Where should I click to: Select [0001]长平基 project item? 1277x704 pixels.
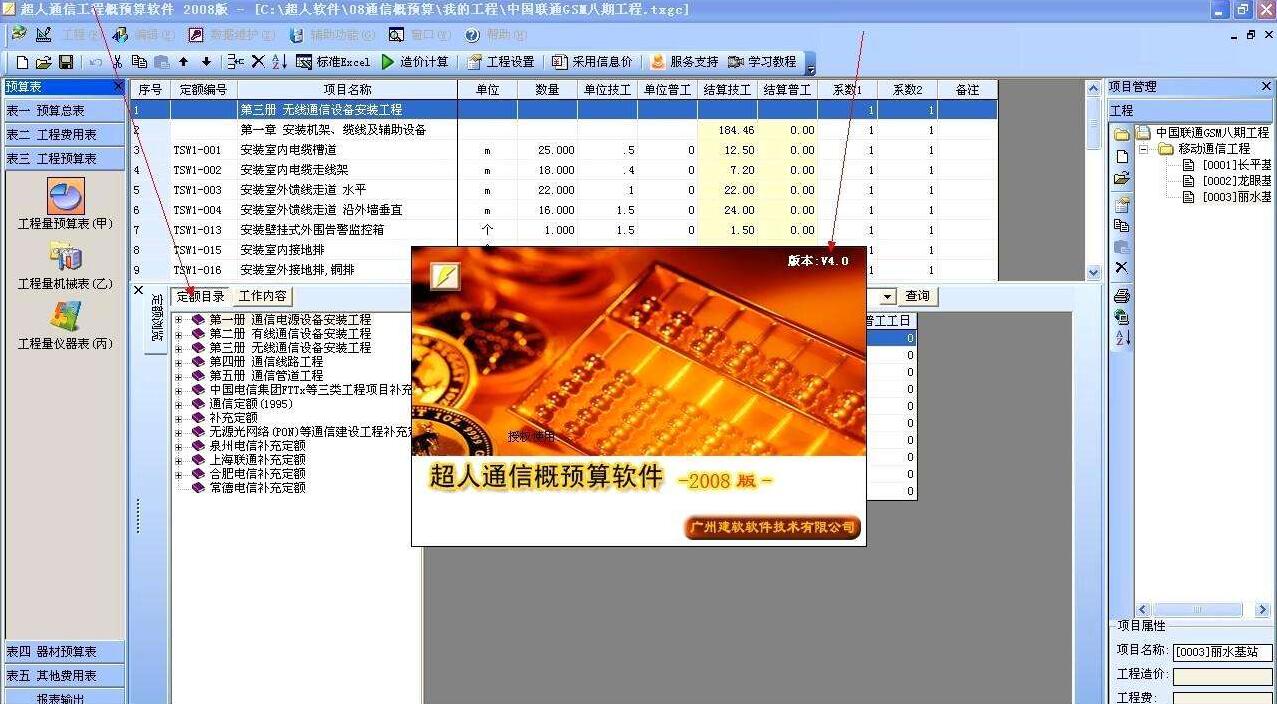pyautogui.click(x=1236, y=165)
